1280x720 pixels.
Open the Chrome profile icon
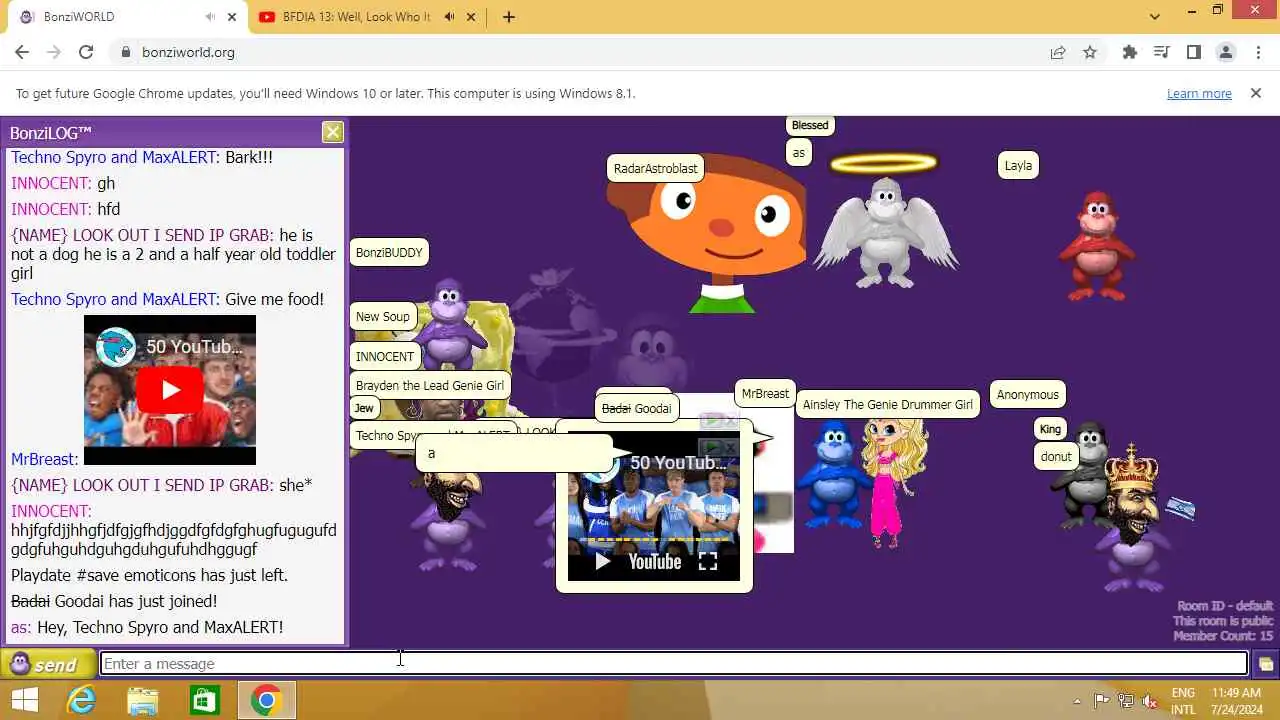(1226, 52)
